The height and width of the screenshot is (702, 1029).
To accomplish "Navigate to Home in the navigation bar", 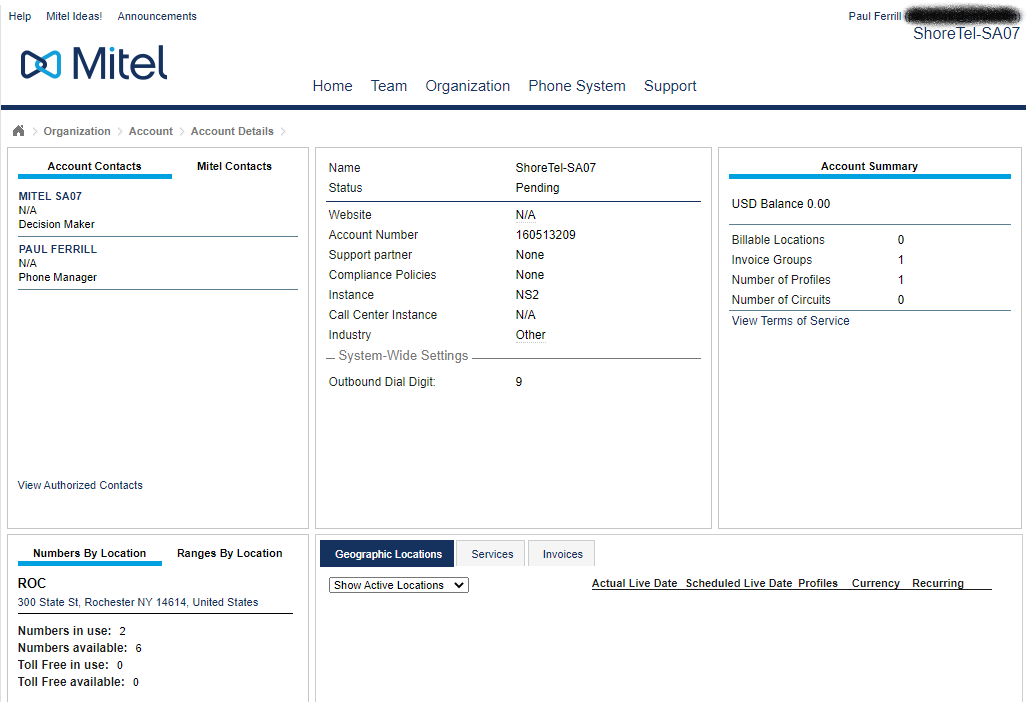I will pos(332,86).
